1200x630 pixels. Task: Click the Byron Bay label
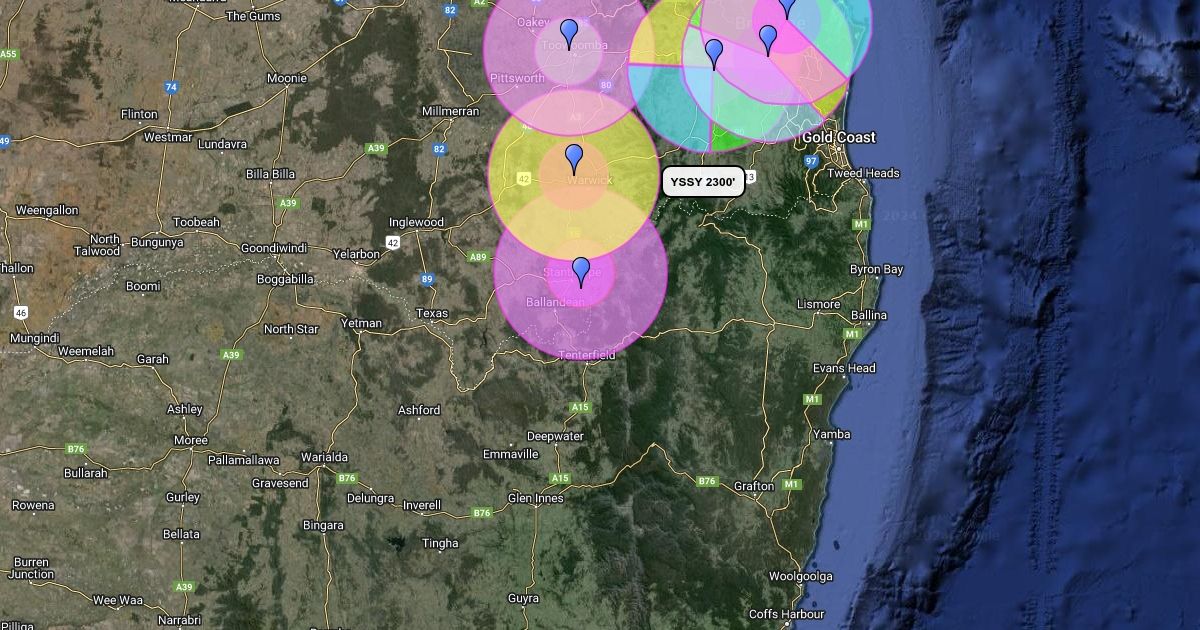pyautogui.click(x=876, y=269)
